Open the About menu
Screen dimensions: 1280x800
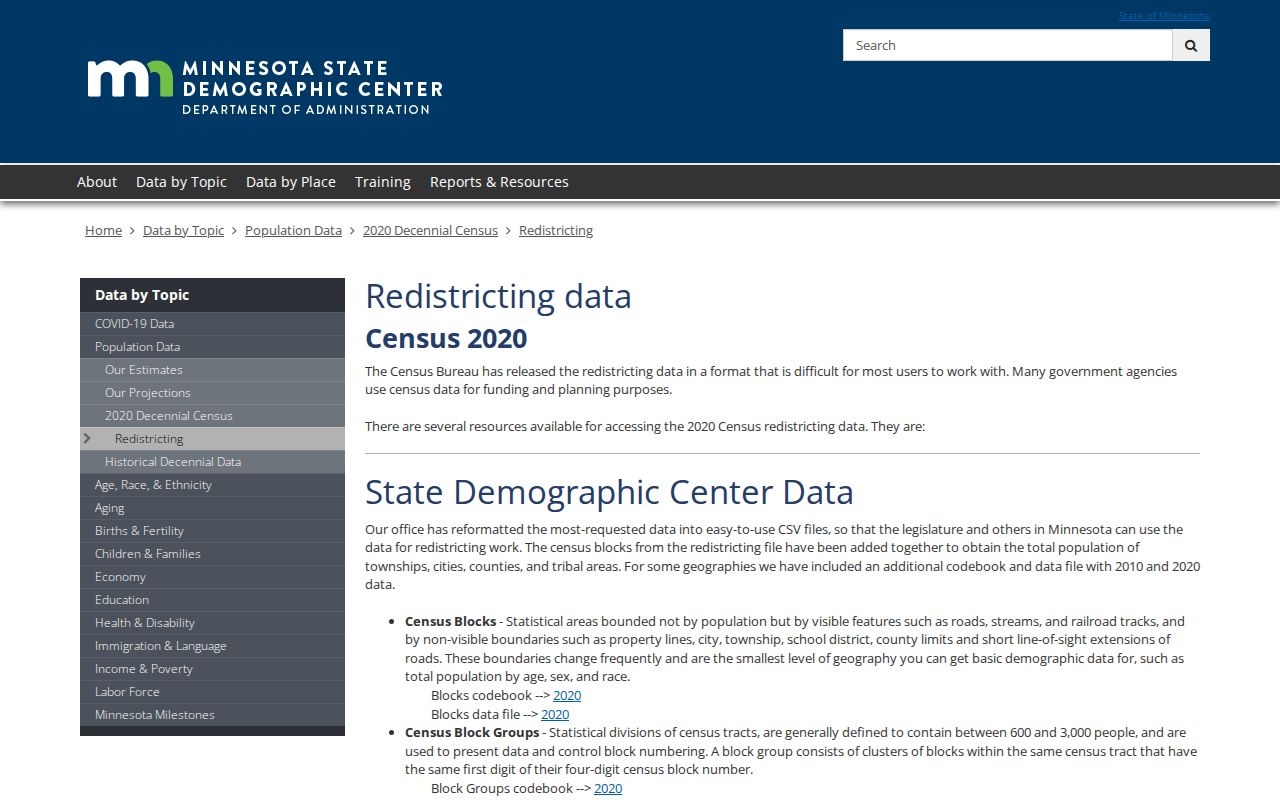[x=97, y=182]
